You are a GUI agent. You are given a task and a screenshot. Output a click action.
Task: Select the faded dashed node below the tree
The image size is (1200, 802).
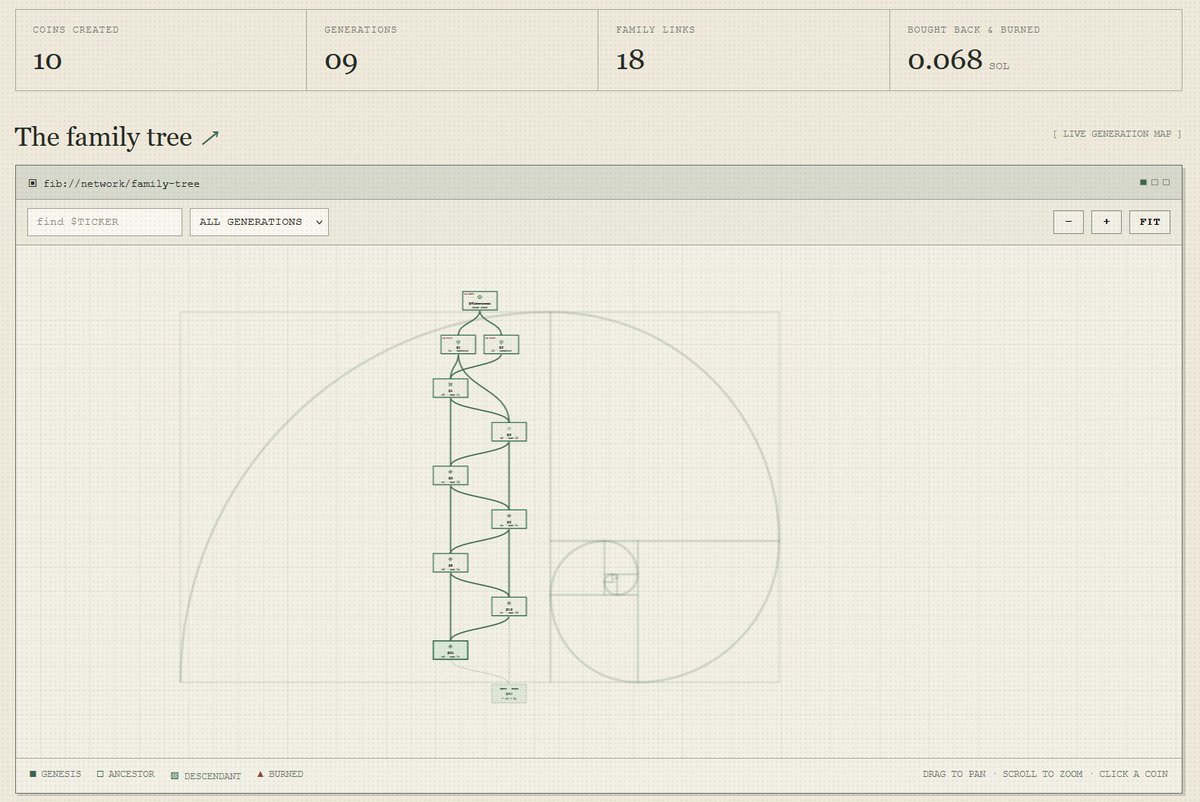tap(509, 694)
